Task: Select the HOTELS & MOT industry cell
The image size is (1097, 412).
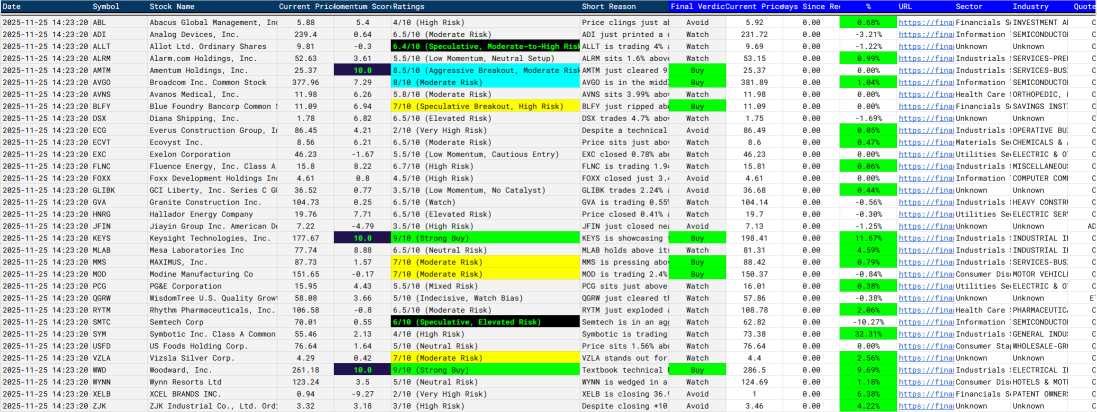Action: (x=1040, y=382)
